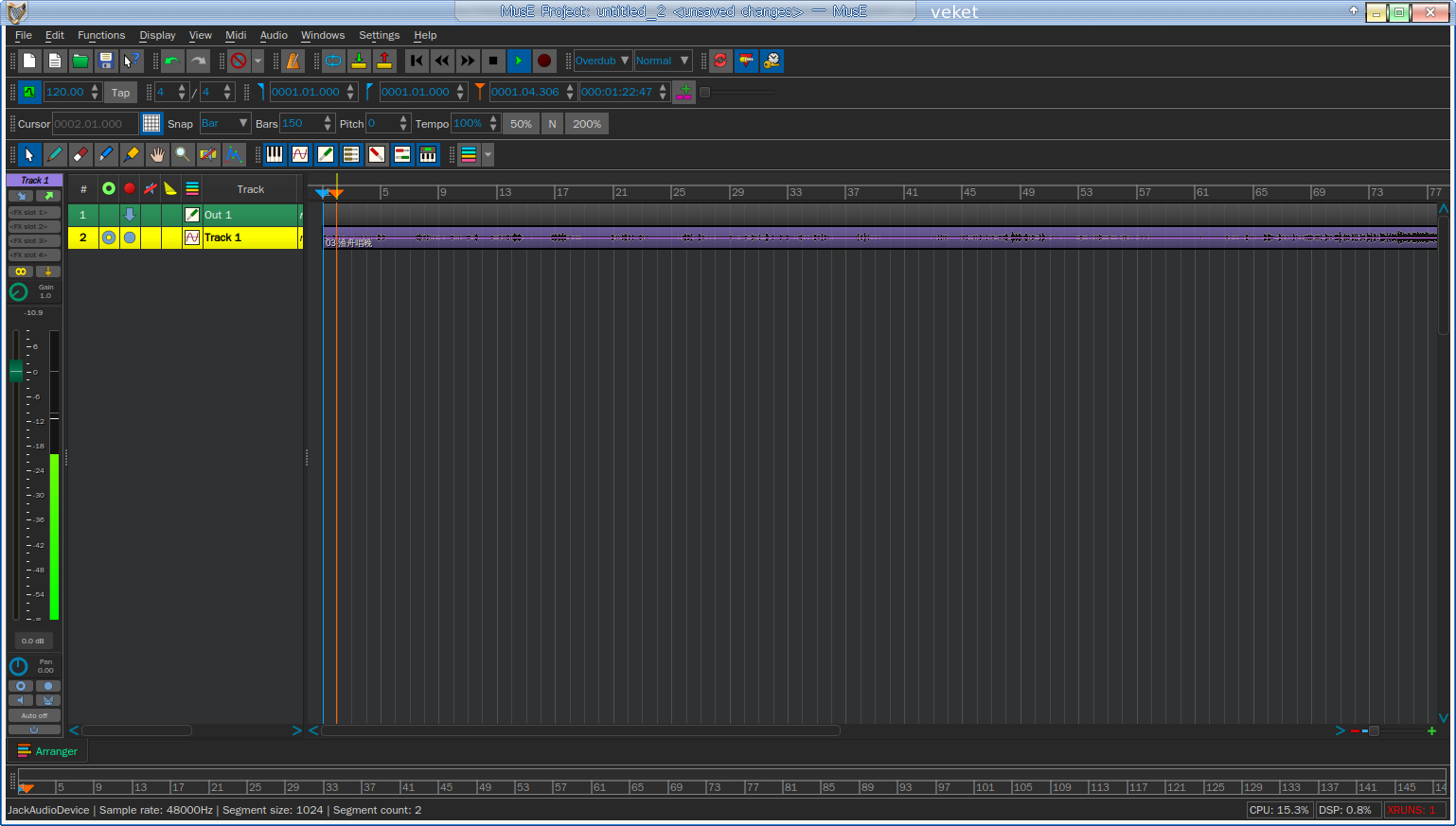The height and width of the screenshot is (826, 1456).
Task: Click the Pan knob in the strip
Action: tap(19, 666)
